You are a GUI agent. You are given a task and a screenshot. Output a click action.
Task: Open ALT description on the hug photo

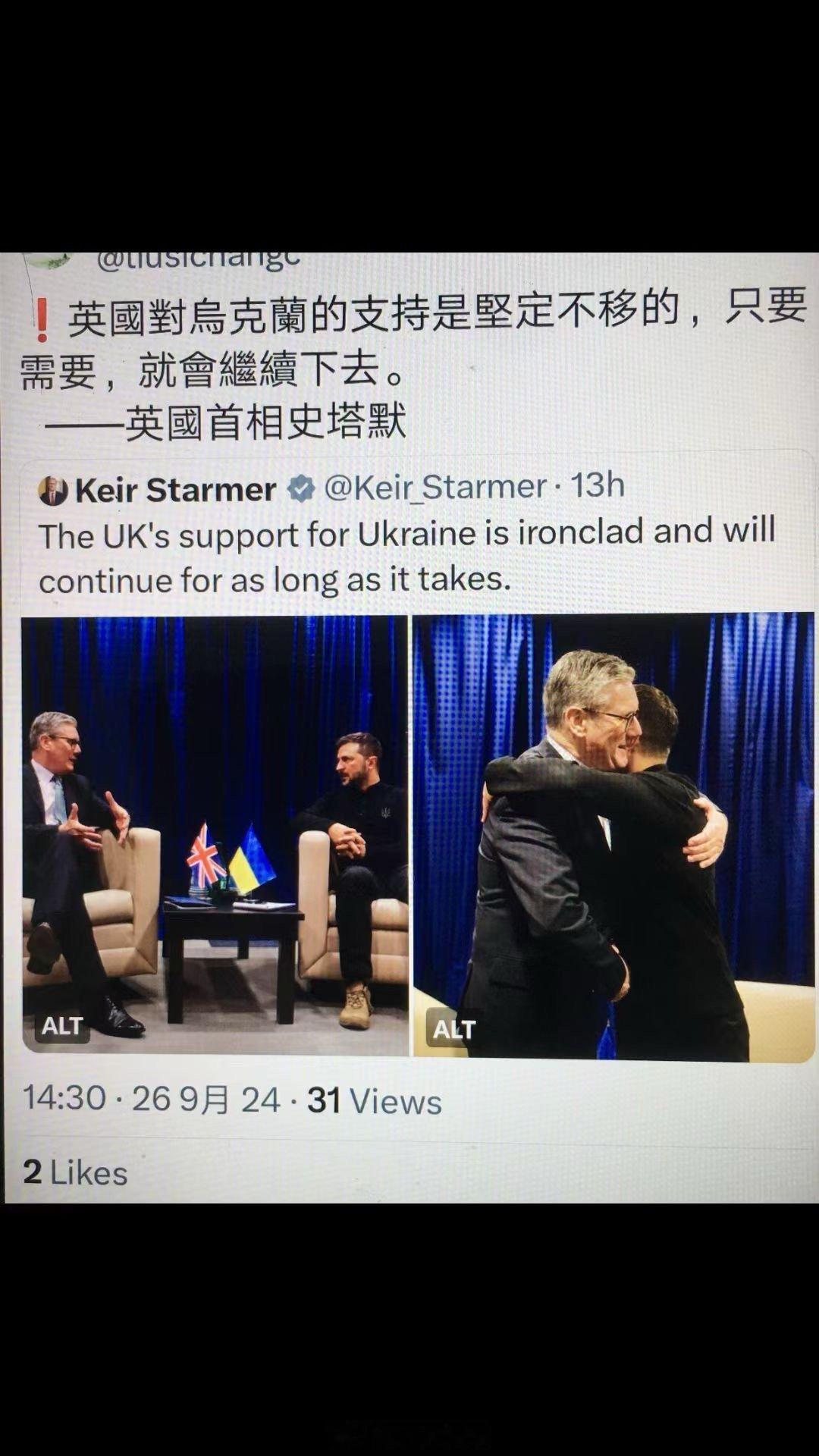(x=453, y=1029)
